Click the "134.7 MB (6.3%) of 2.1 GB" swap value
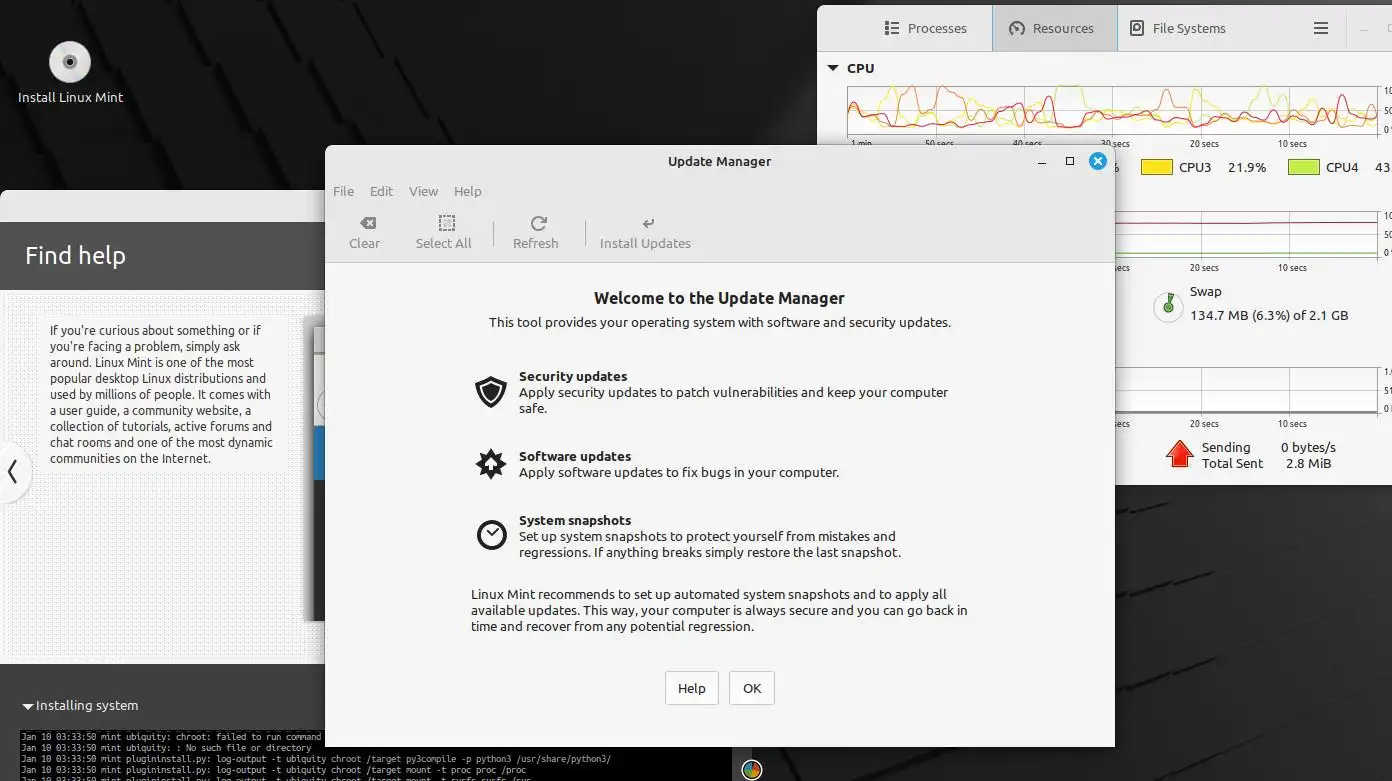This screenshot has width=1392, height=781. coord(1269,315)
